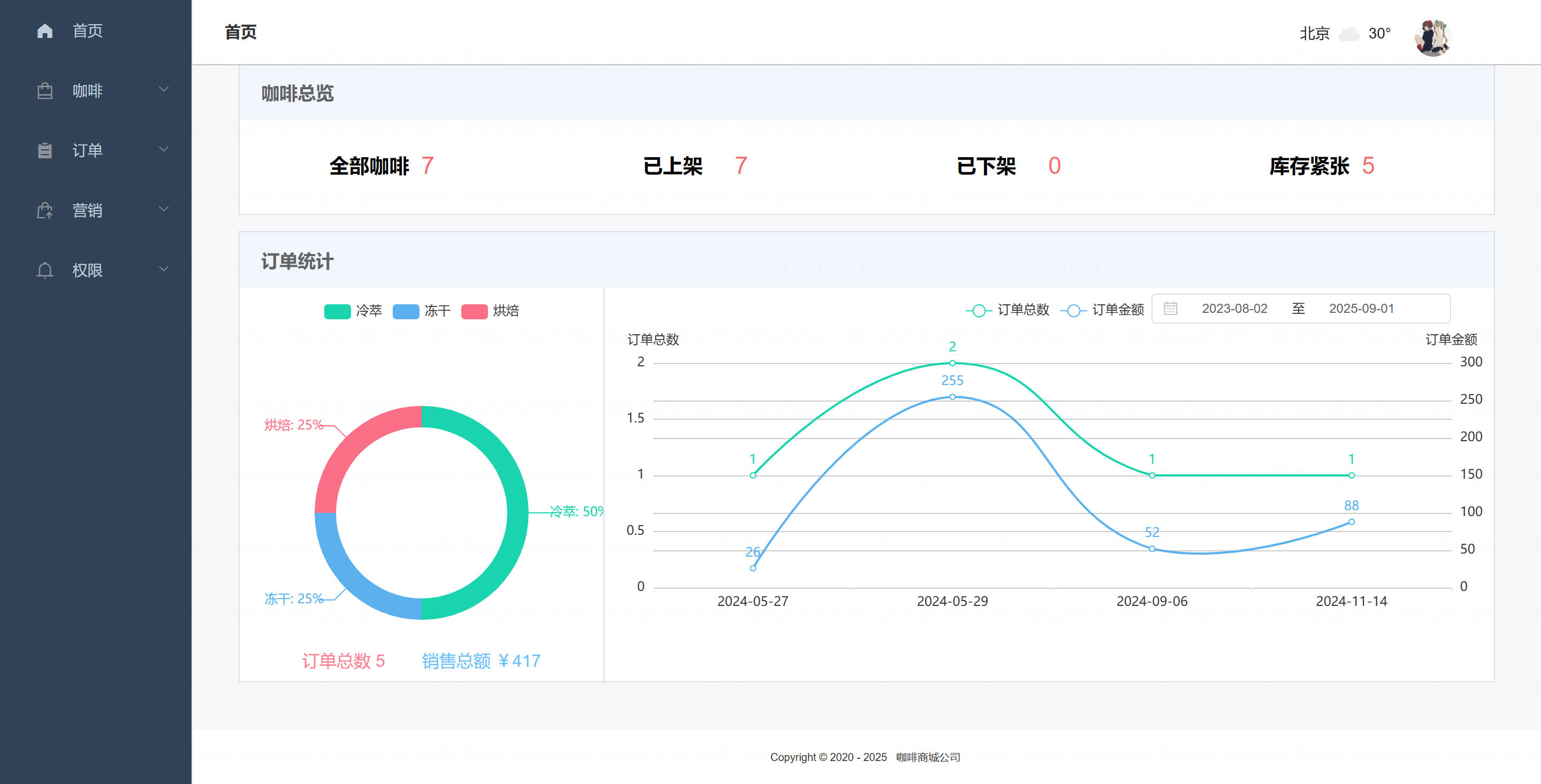Click the 烘焙: 25% pie label
This screenshot has width=1541, height=784.
click(x=294, y=425)
